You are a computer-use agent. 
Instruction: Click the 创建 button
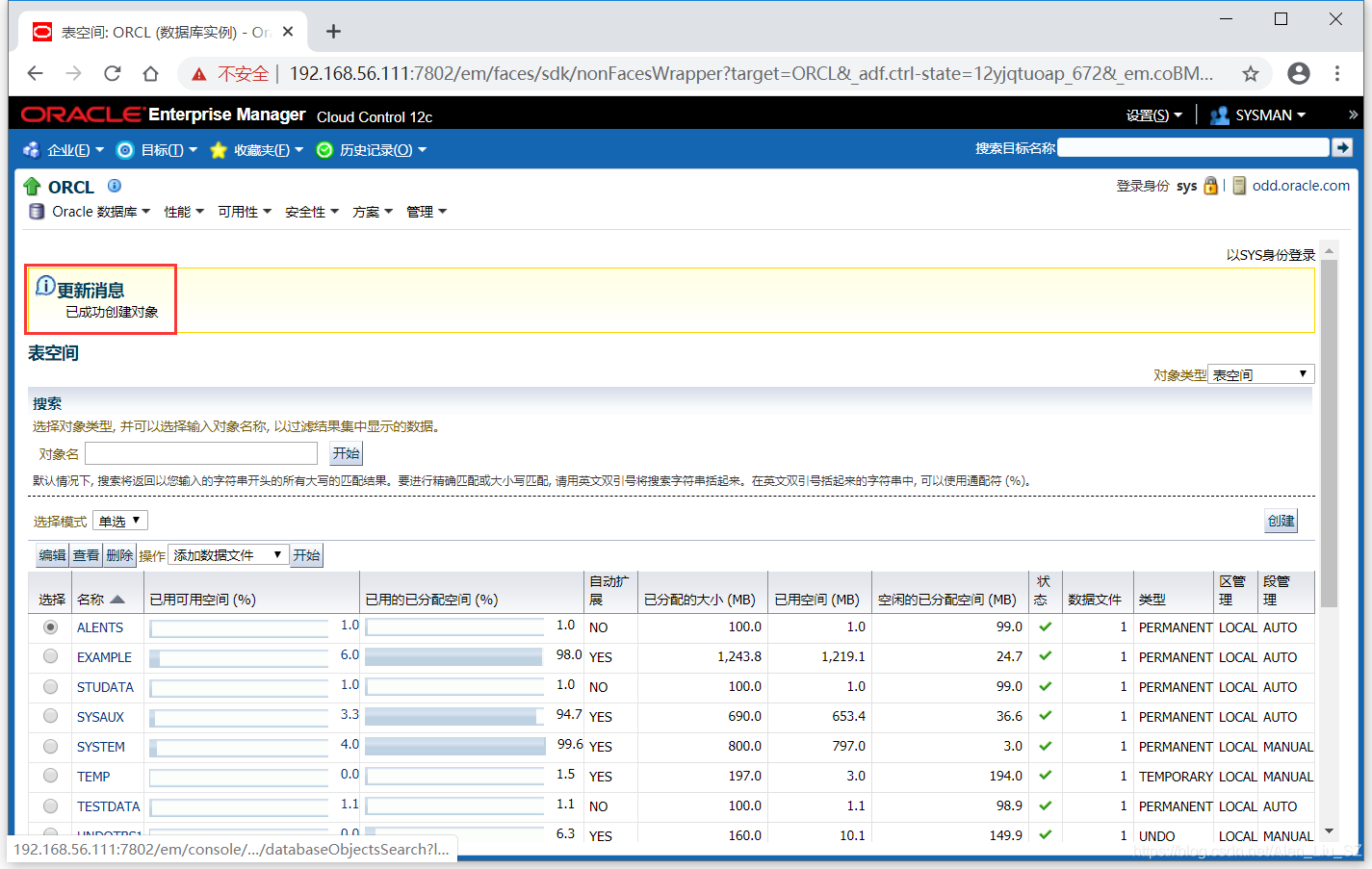(1281, 521)
